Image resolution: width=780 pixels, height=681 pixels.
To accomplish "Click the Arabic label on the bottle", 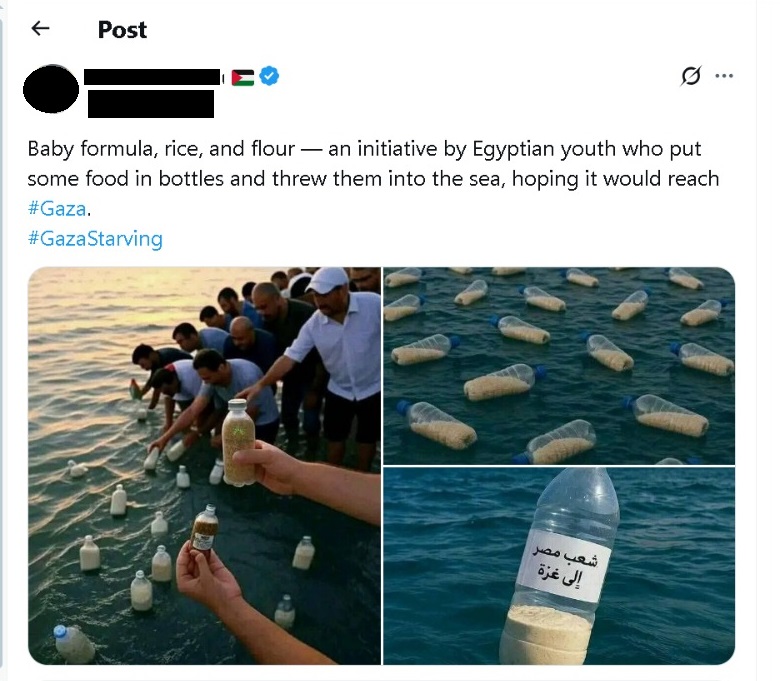I will pyautogui.click(x=565, y=565).
